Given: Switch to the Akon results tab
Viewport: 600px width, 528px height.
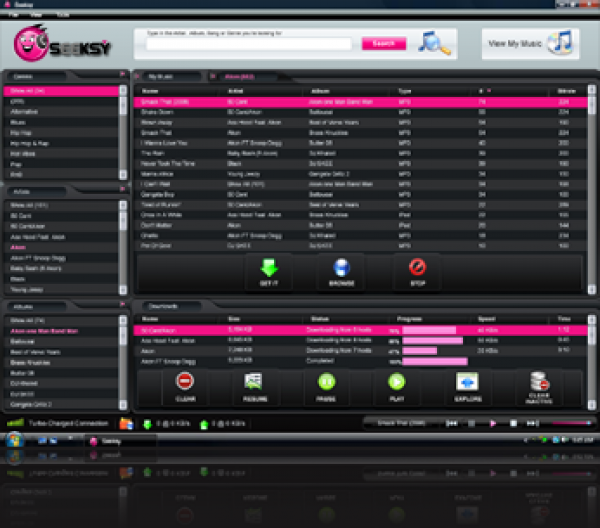Looking at the screenshot, I should pyautogui.click(x=240, y=77).
